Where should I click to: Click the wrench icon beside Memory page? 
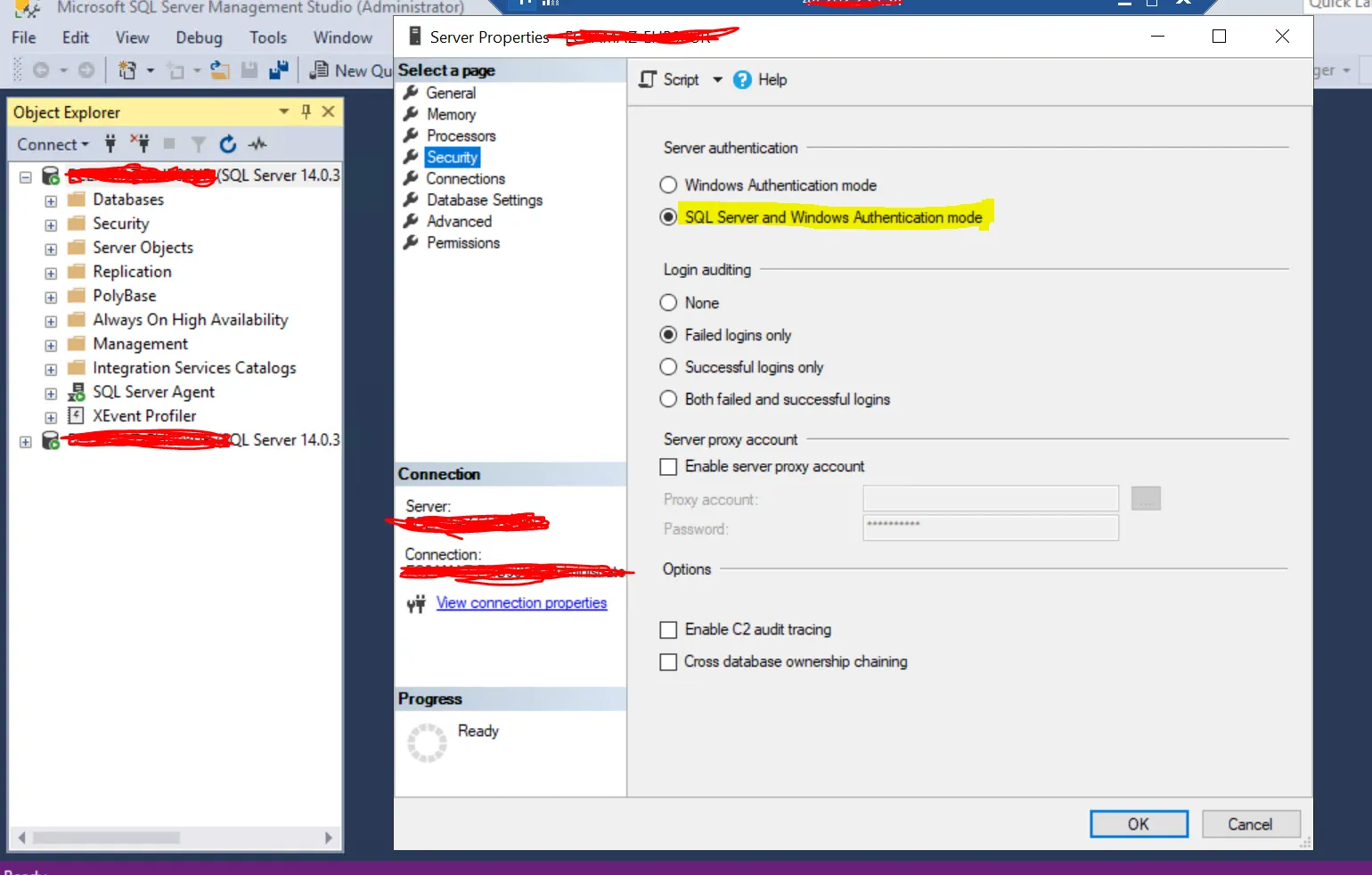(x=411, y=114)
